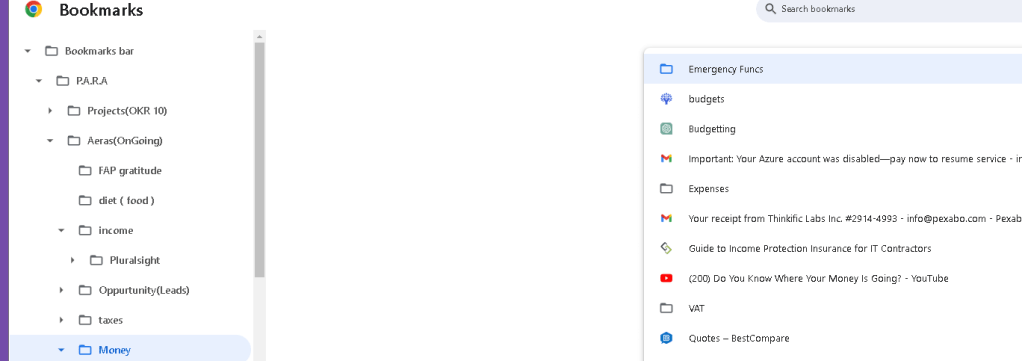Click the taxes folder icon

click(85, 320)
